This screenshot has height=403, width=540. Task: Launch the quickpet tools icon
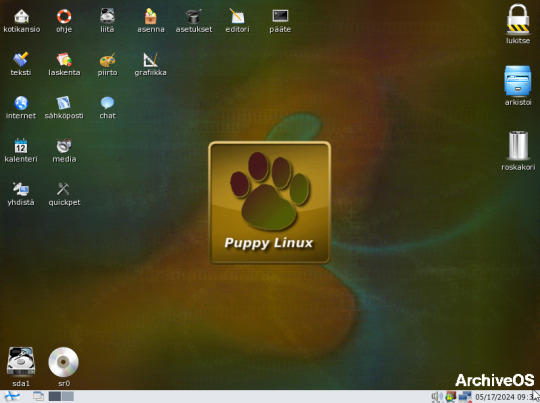(x=64, y=189)
